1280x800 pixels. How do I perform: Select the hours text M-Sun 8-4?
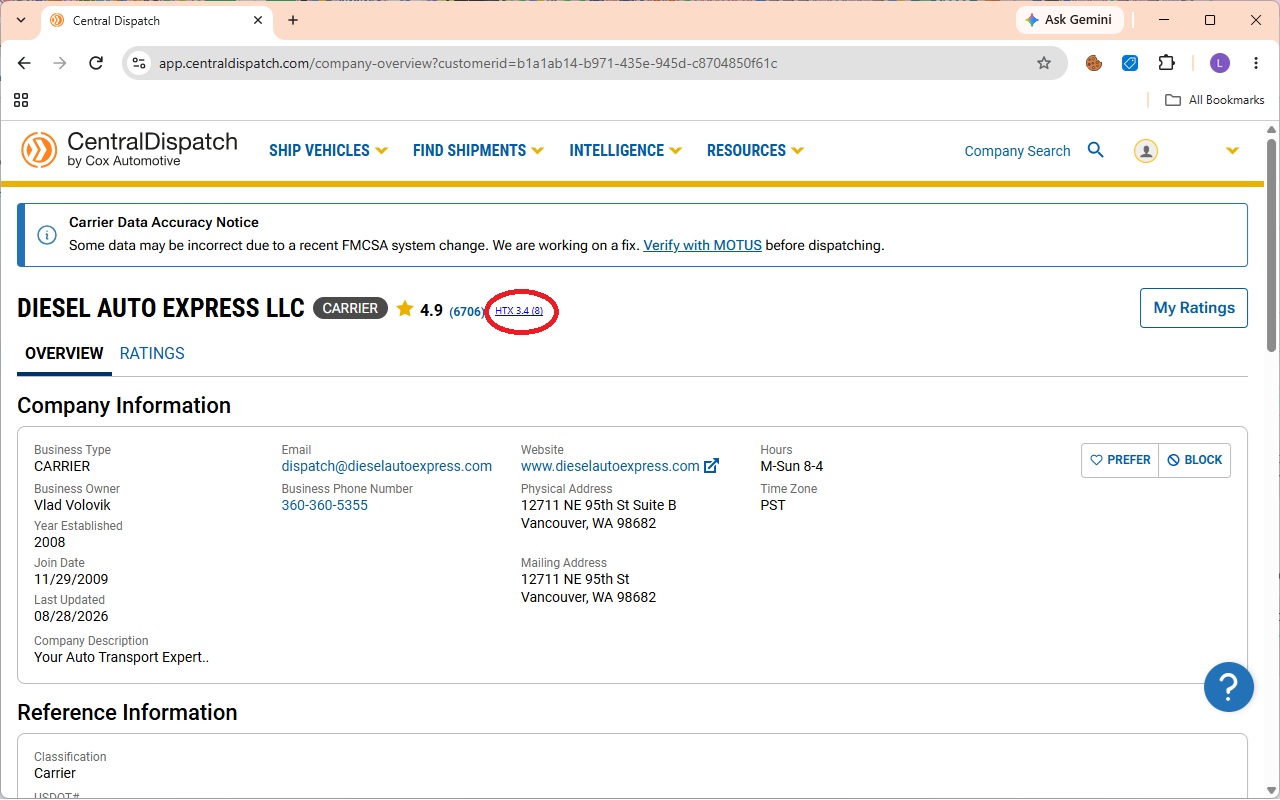[792, 466]
